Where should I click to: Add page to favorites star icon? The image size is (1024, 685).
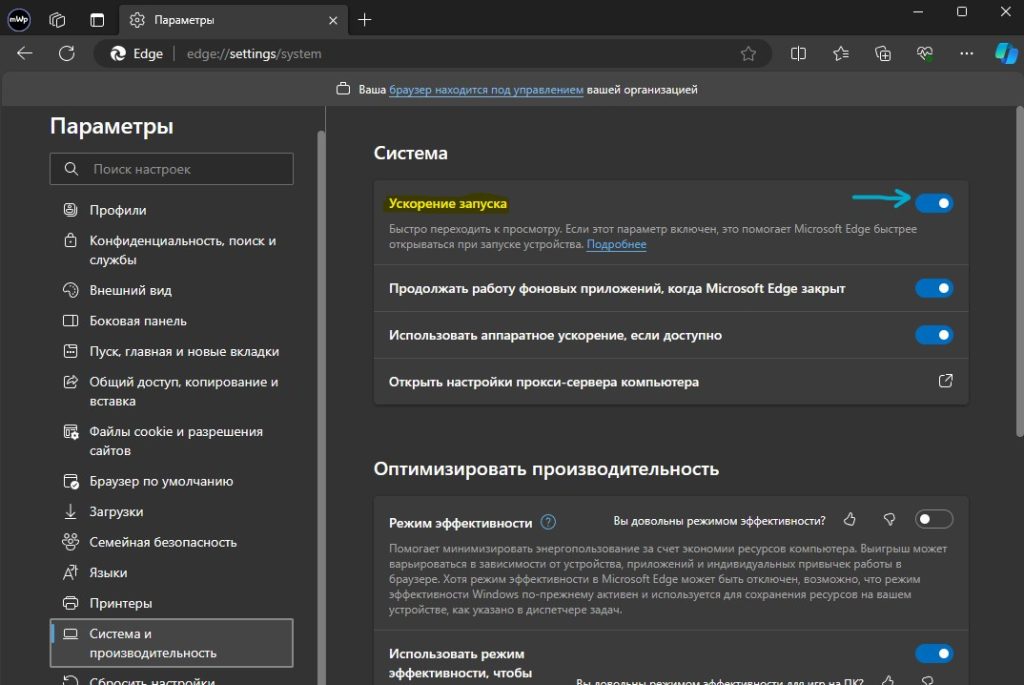(x=748, y=53)
